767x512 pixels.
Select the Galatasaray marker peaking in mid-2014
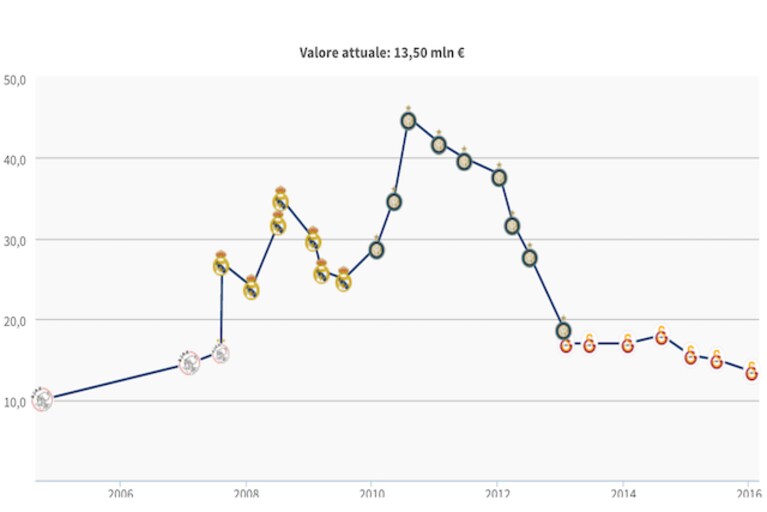click(x=661, y=336)
